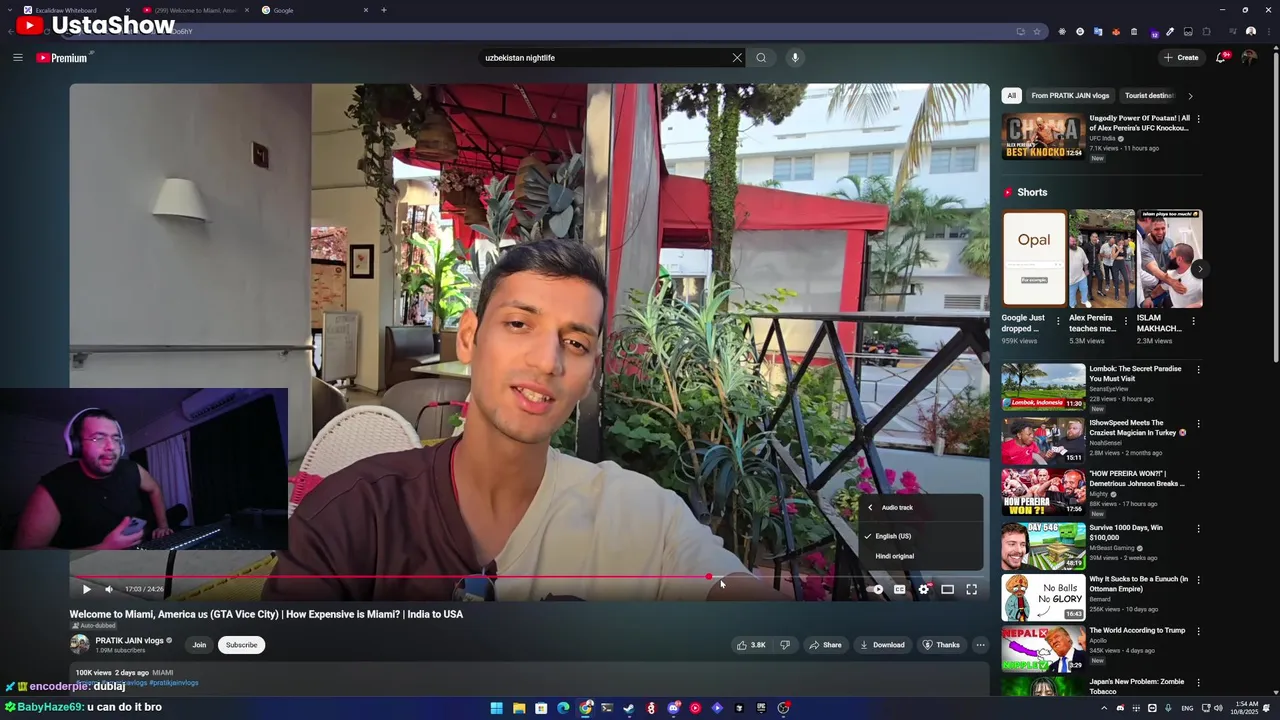Go back from Audio track menu
The width and height of the screenshot is (1280, 720).
coord(870,507)
